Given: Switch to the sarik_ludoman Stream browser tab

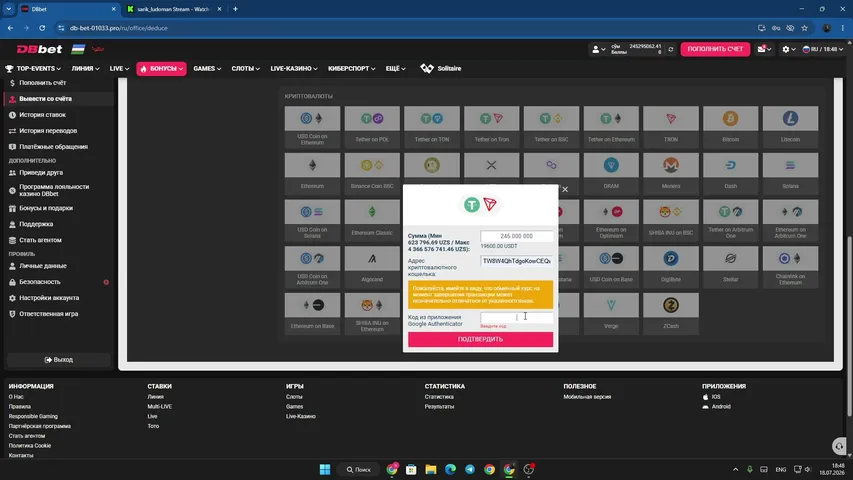Looking at the screenshot, I should 173,9.
